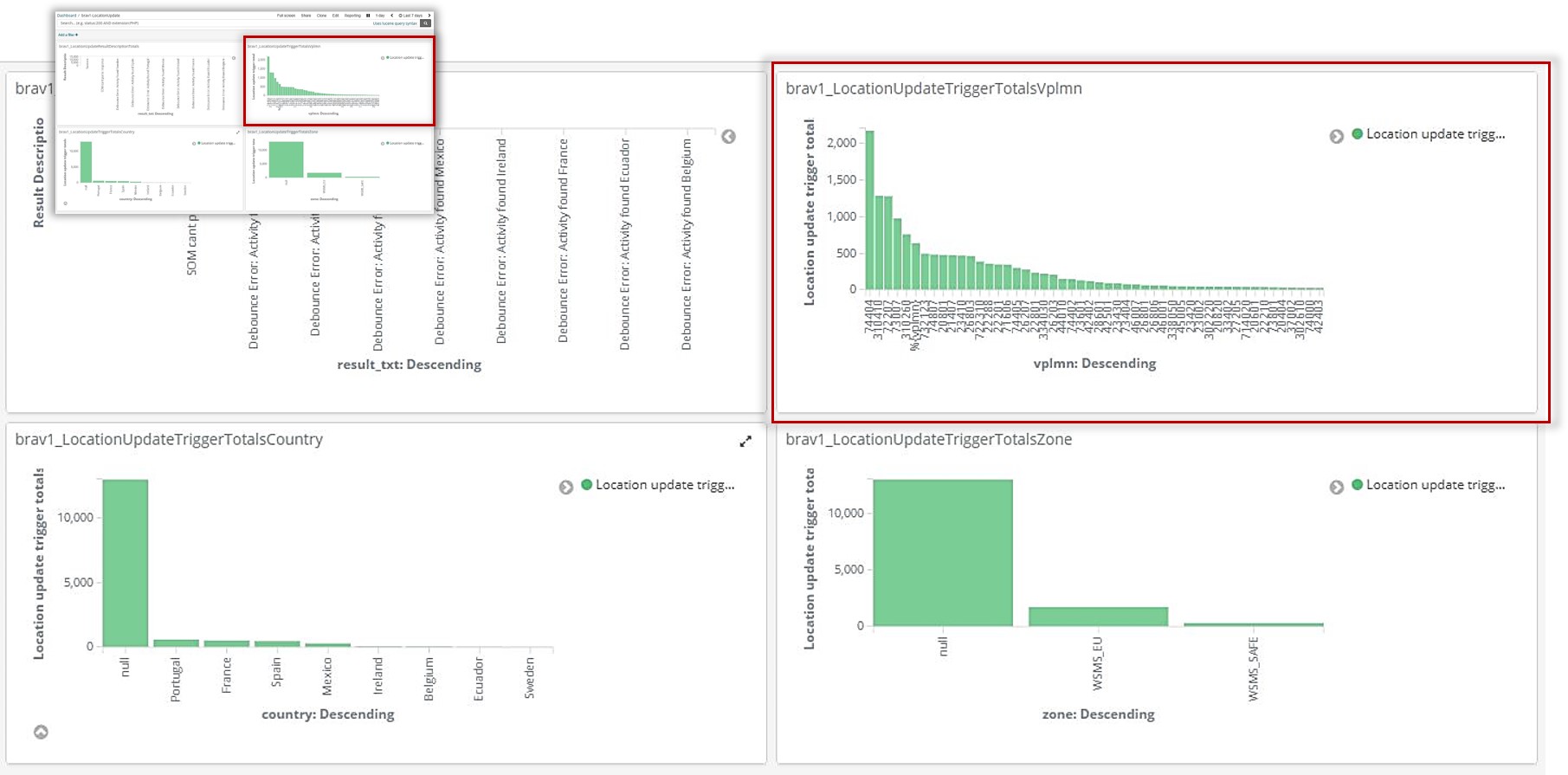This screenshot has width=1568, height=775.
Task: Click the '10,000' y-axis value in Country chart
Action: tap(75, 518)
